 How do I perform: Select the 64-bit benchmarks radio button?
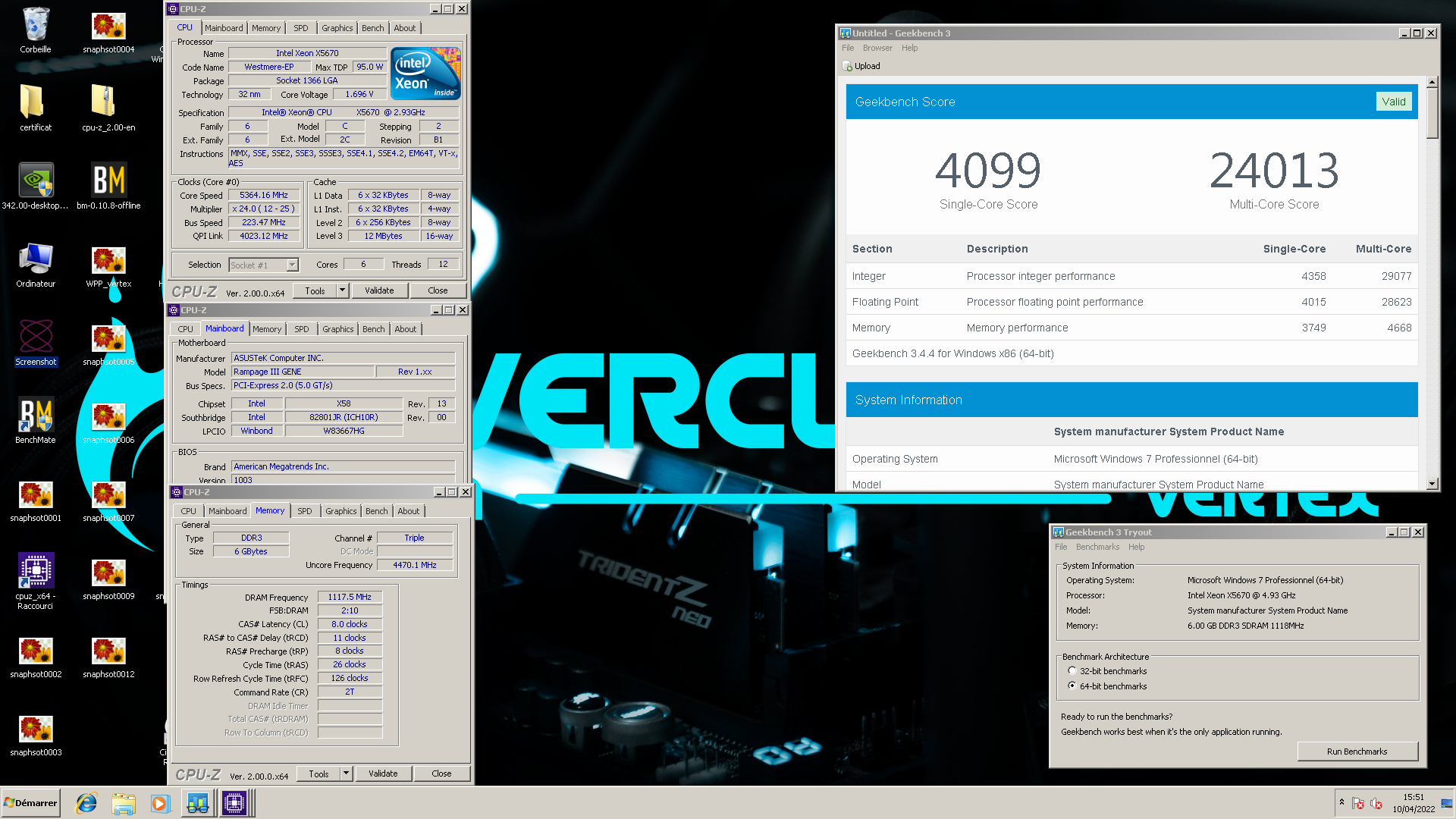coord(1072,686)
